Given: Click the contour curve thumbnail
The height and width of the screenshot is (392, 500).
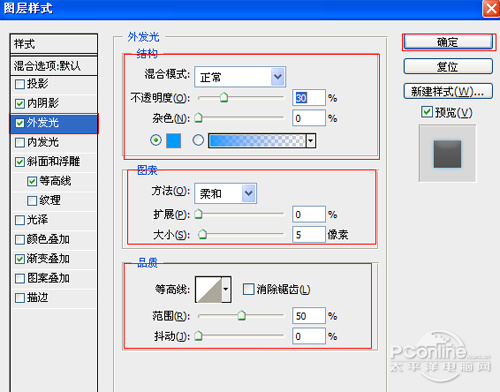Looking at the screenshot, I should click(x=209, y=289).
